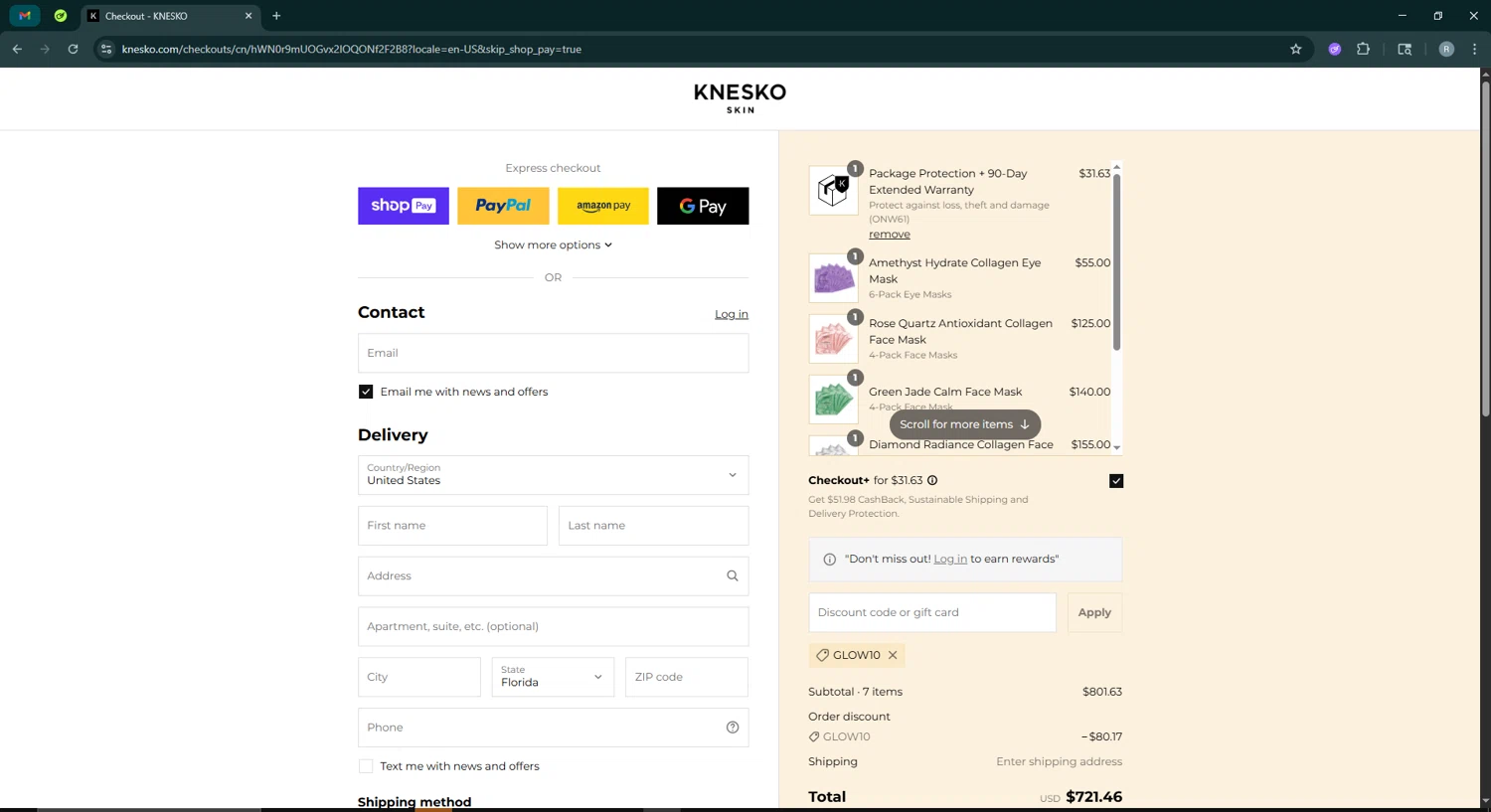Focus the Apartment, suite field

pyautogui.click(x=553, y=627)
